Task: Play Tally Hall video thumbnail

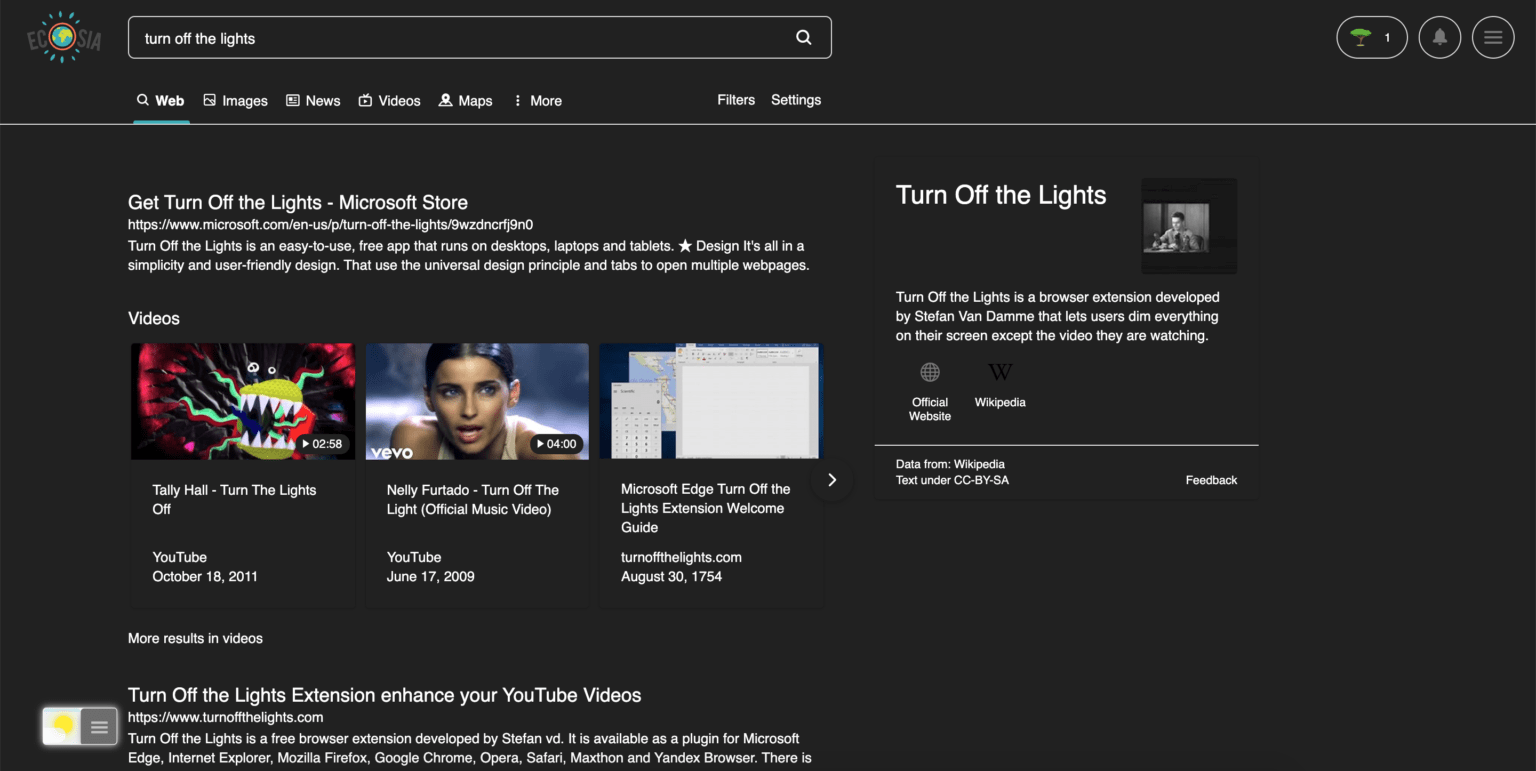Action: 243,401
